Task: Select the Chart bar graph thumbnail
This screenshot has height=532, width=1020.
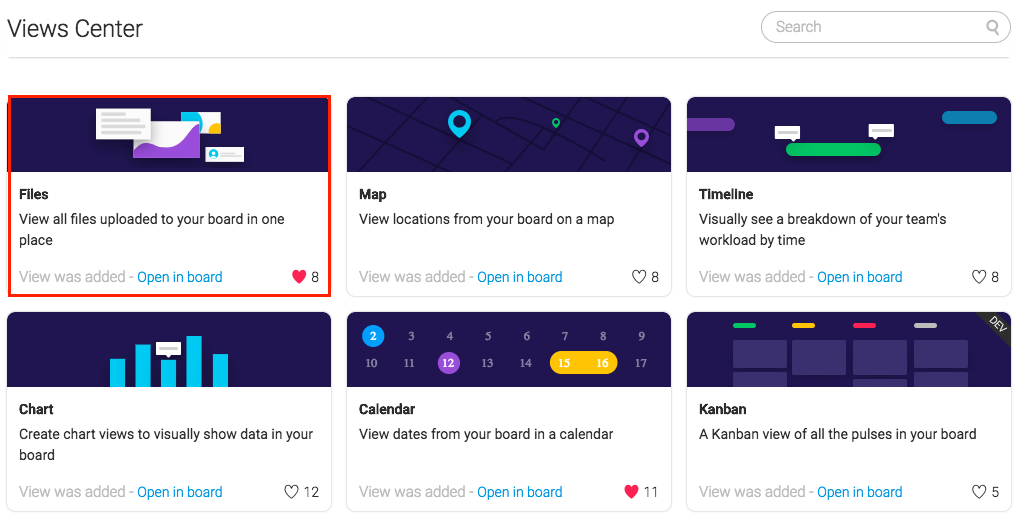Action: pyautogui.click(x=169, y=349)
